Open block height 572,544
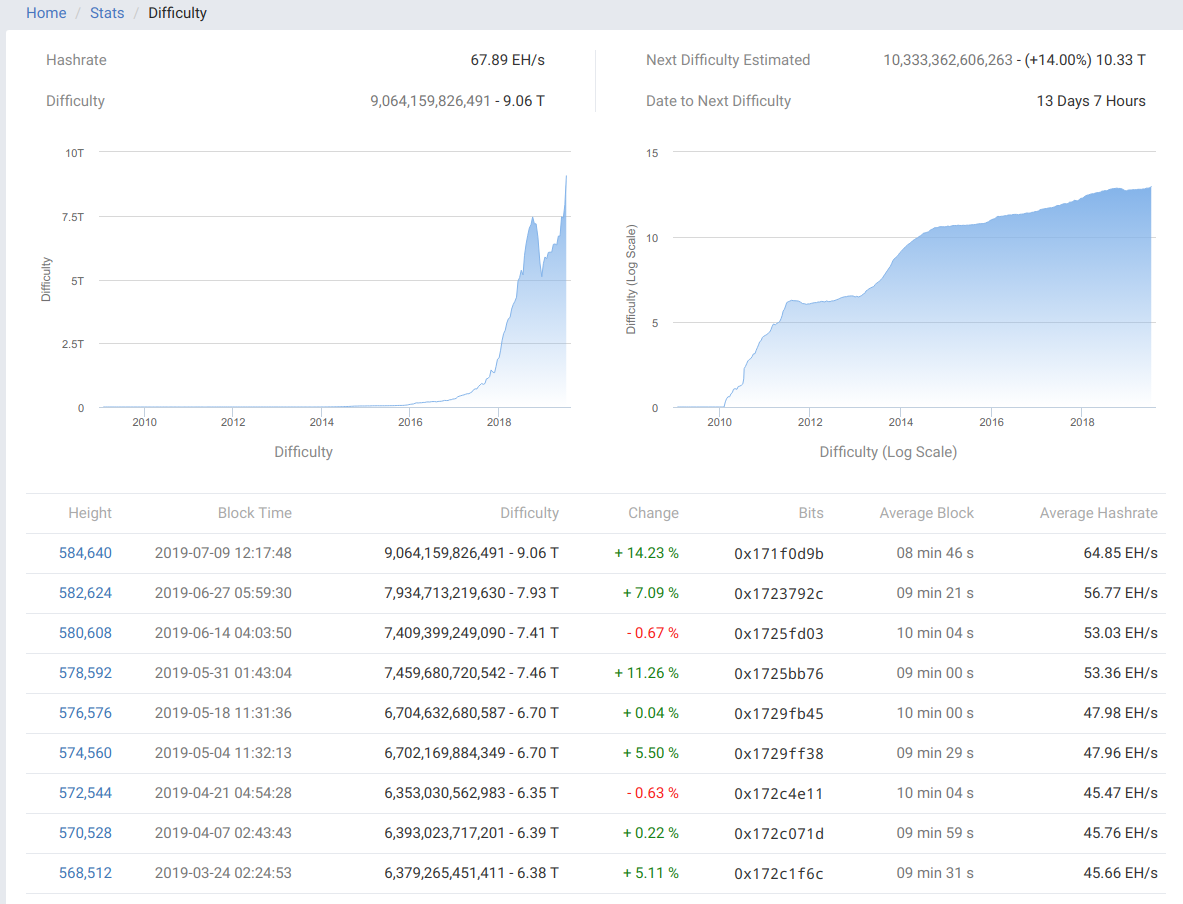Viewport: 1183px width, 904px height. [x=85, y=793]
